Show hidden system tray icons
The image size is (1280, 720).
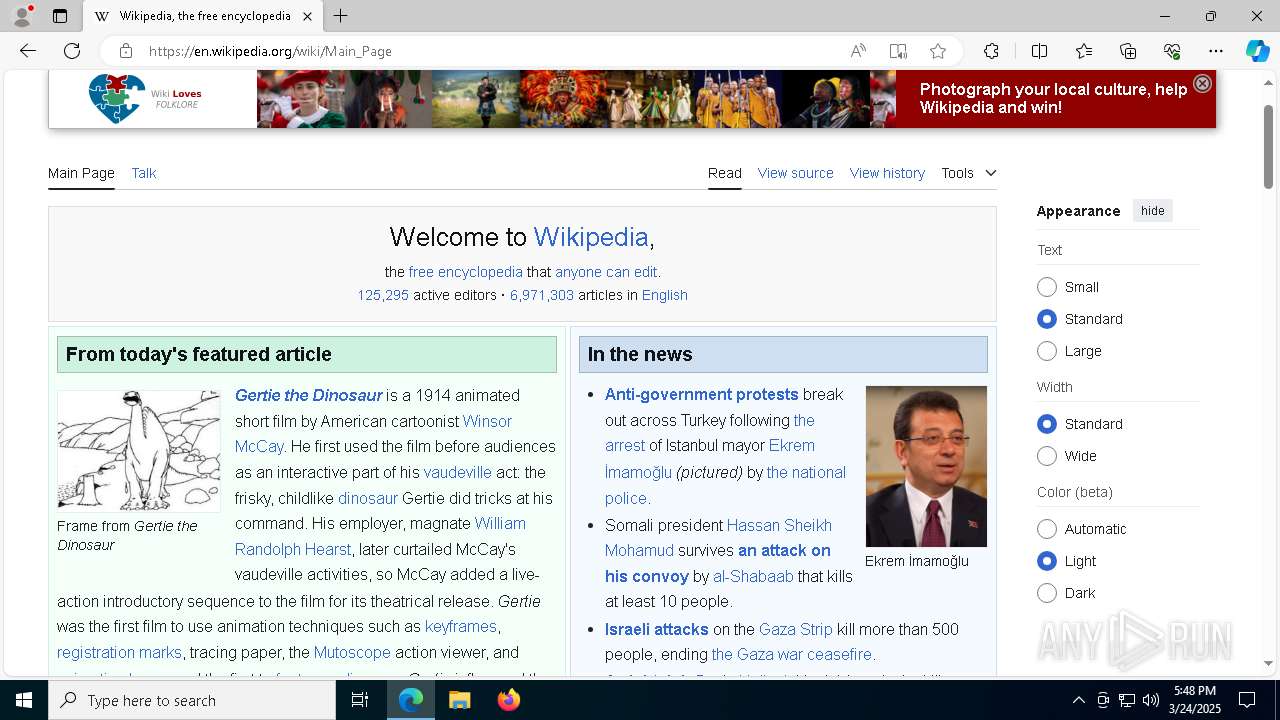[x=1078, y=700]
